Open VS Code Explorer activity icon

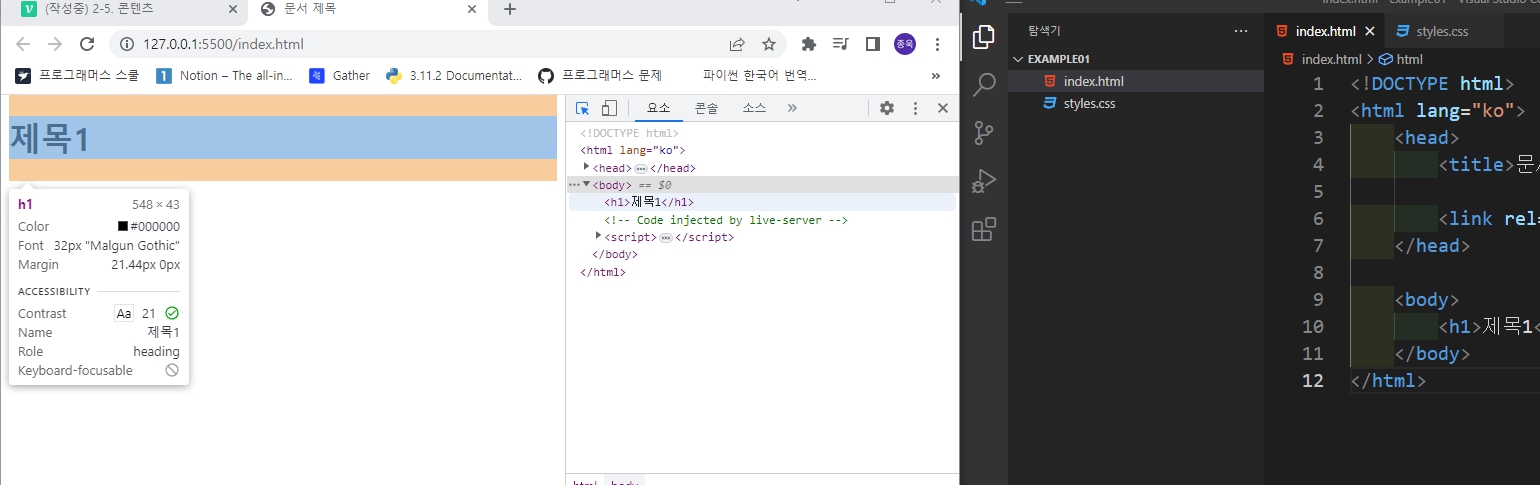(984, 37)
